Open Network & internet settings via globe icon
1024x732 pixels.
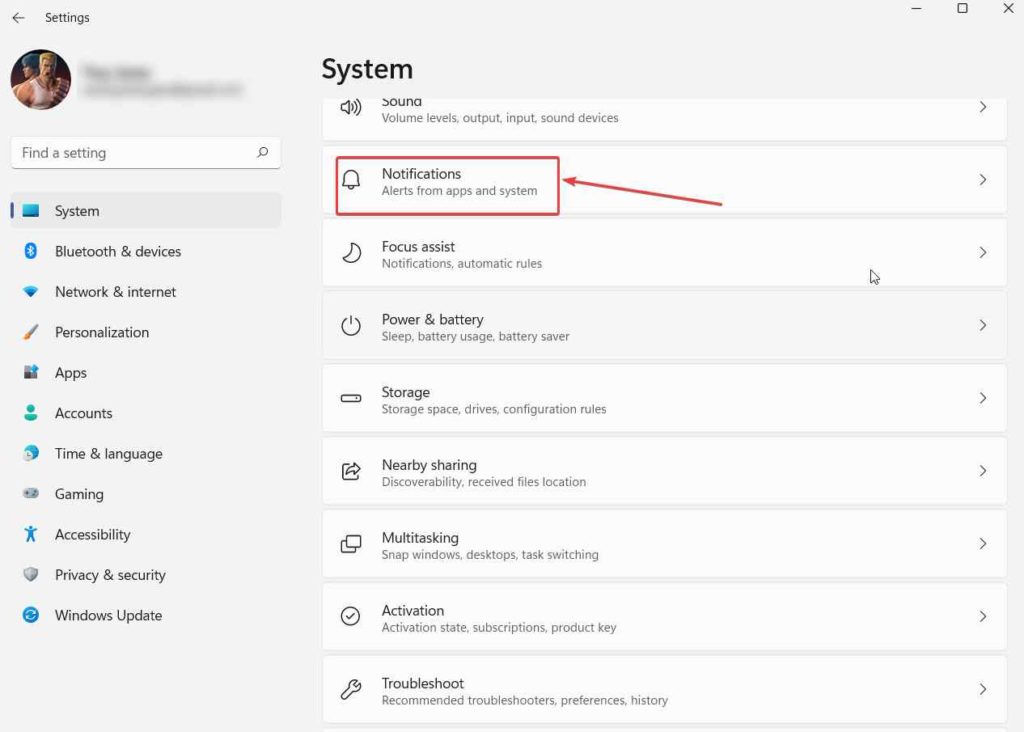(x=31, y=291)
